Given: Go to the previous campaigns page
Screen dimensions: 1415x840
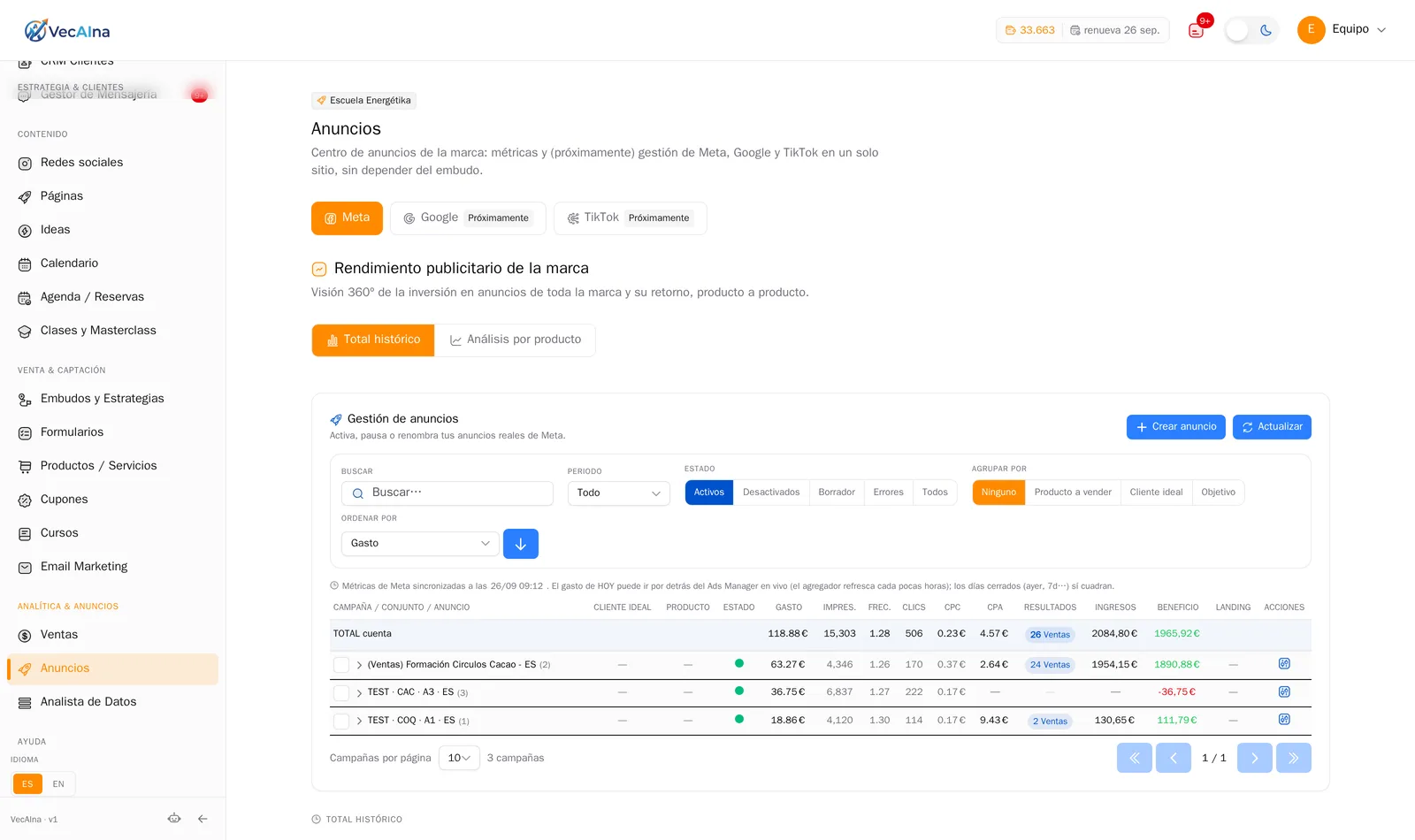Looking at the screenshot, I should (1174, 758).
